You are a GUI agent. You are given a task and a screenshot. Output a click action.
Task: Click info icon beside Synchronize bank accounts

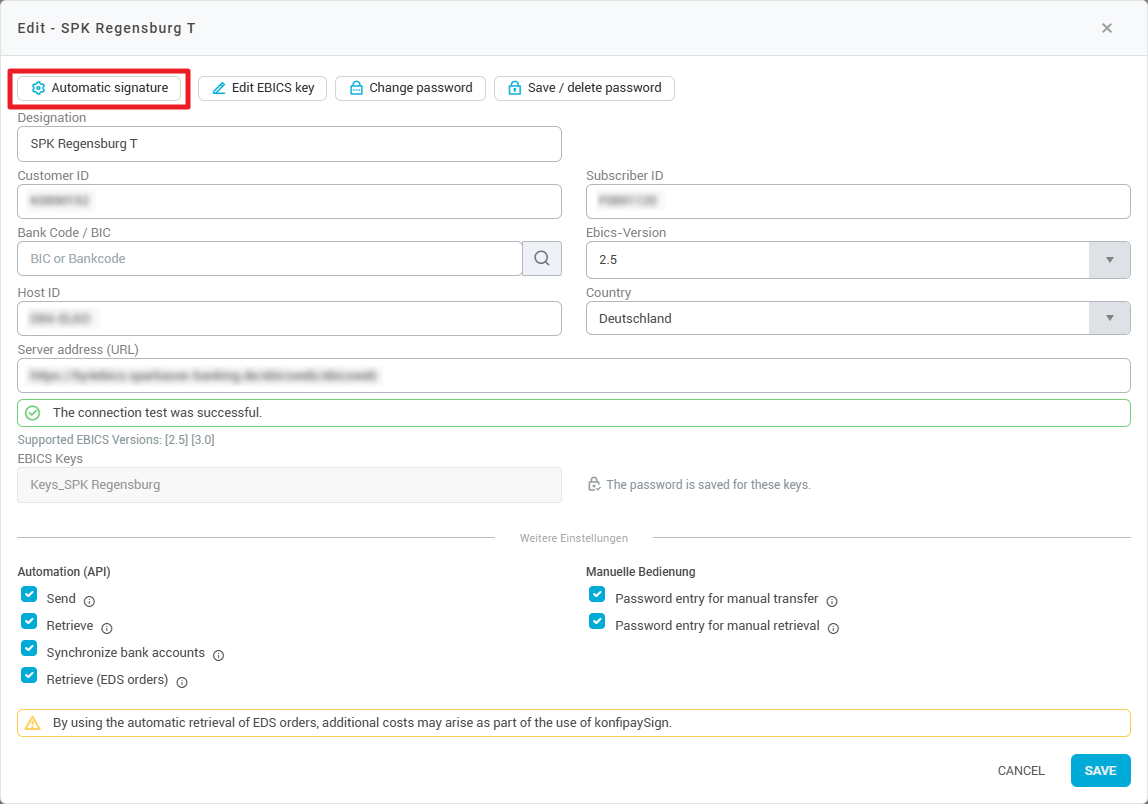(x=218, y=655)
